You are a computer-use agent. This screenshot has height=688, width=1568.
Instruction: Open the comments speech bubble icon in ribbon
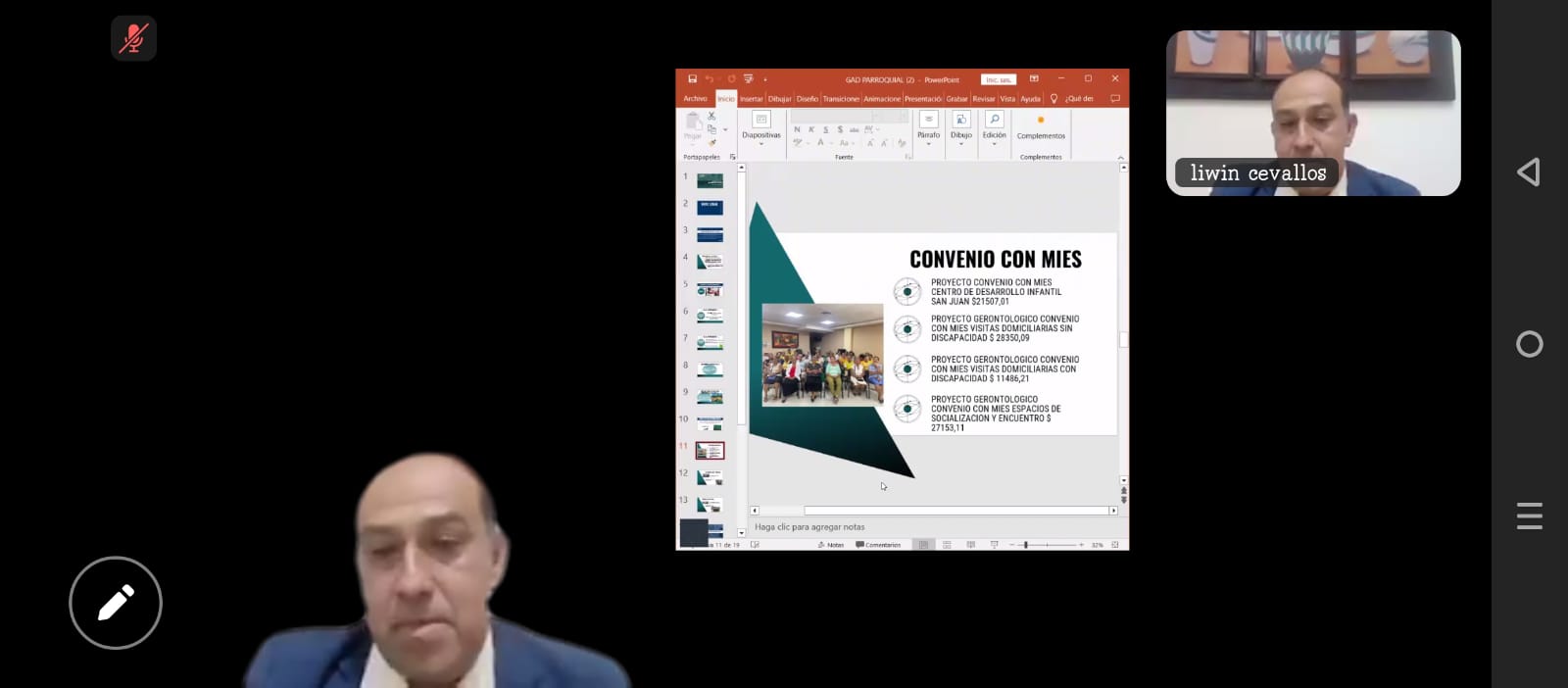(1114, 99)
